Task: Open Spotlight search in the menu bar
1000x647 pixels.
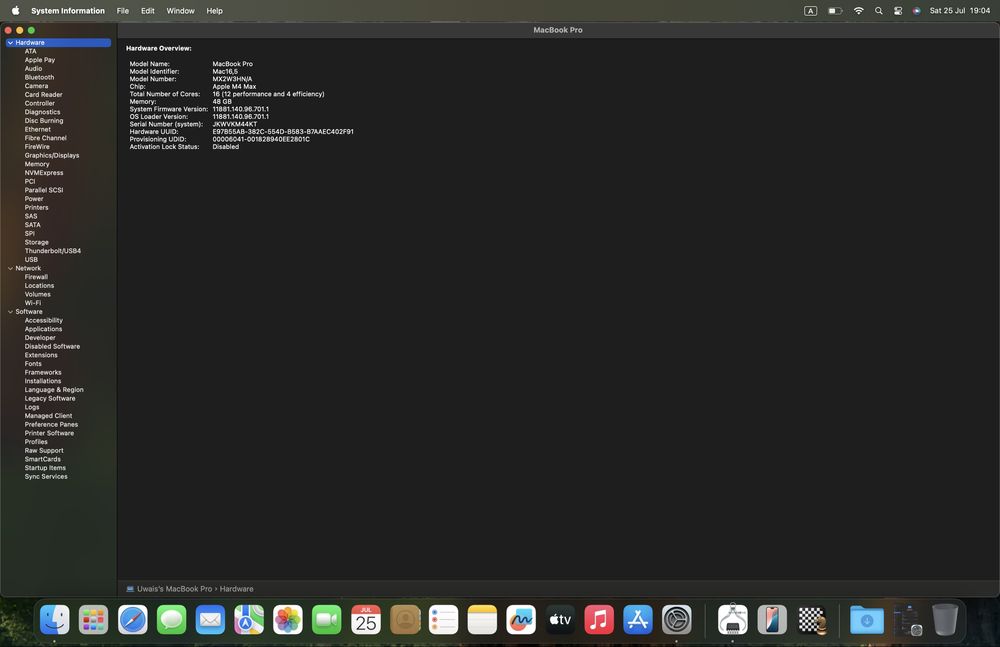Action: [x=879, y=11]
